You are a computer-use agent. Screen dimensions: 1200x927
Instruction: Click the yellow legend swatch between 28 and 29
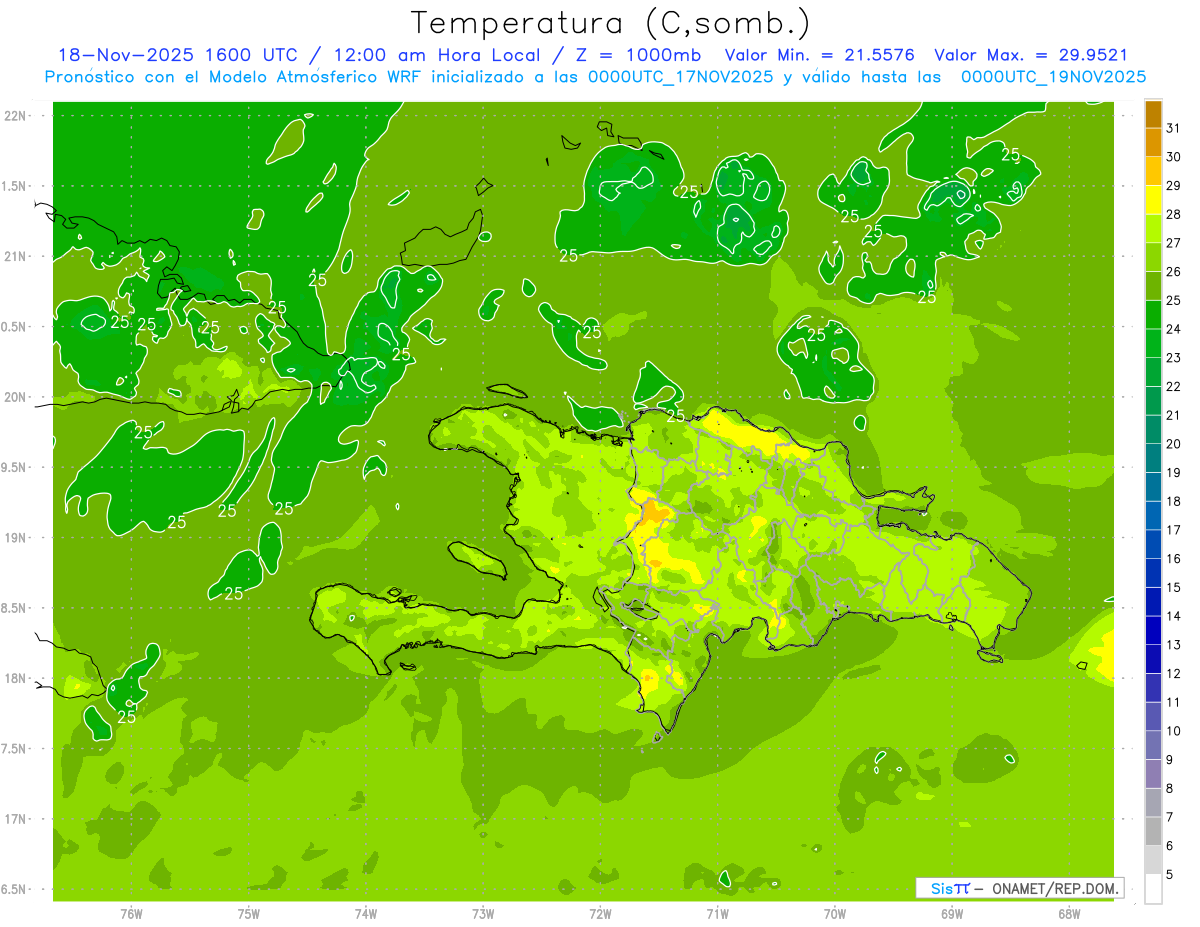click(x=1153, y=200)
